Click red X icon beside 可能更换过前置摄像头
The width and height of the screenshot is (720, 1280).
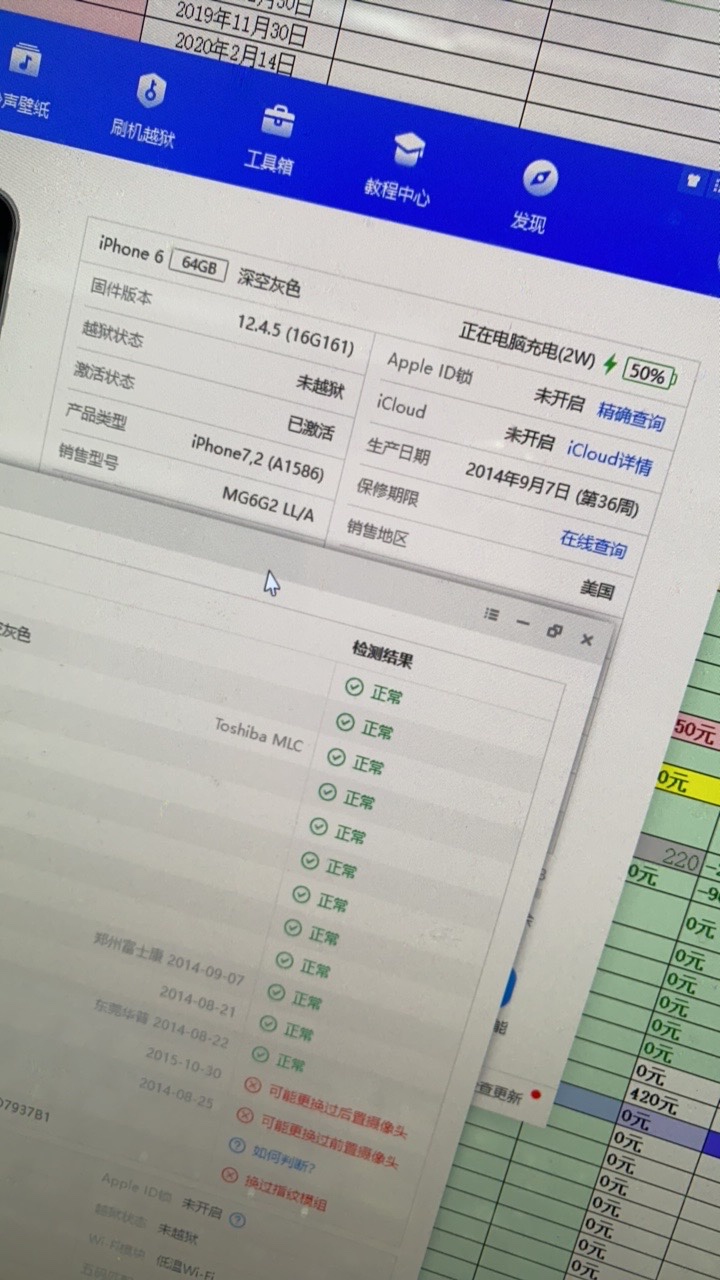[244, 1115]
